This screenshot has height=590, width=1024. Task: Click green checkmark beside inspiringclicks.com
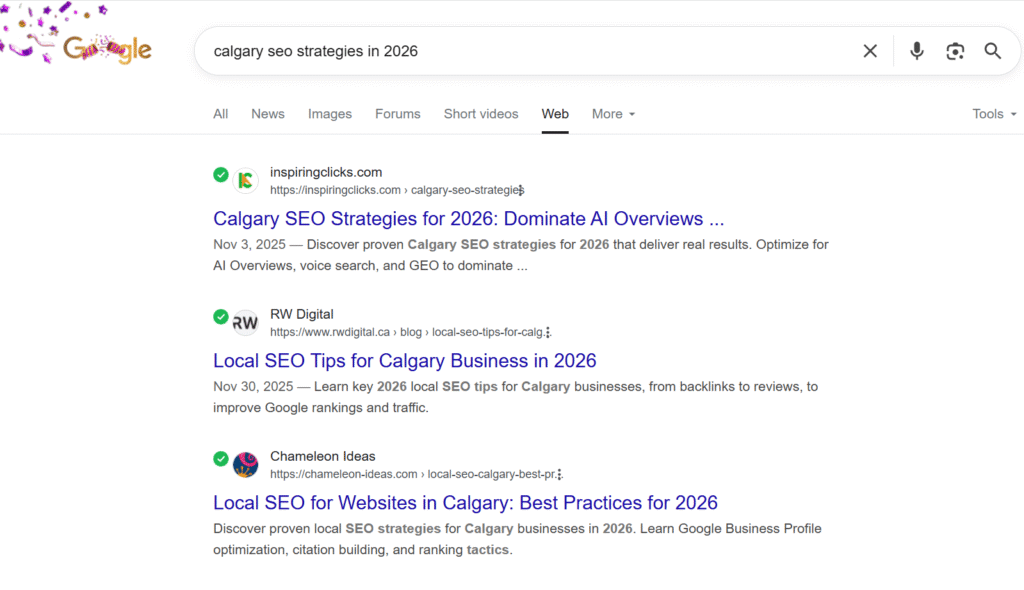tap(221, 175)
